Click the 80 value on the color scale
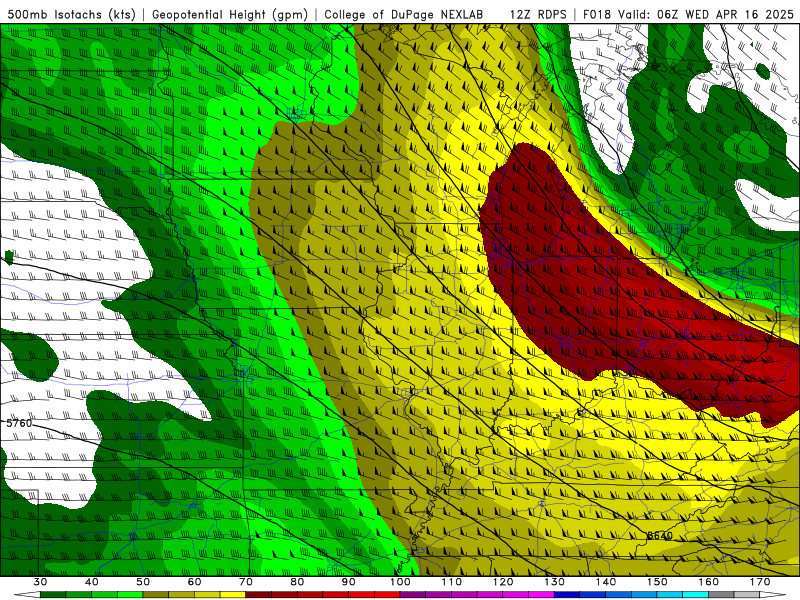This screenshot has width=800, height=600. coord(297,582)
